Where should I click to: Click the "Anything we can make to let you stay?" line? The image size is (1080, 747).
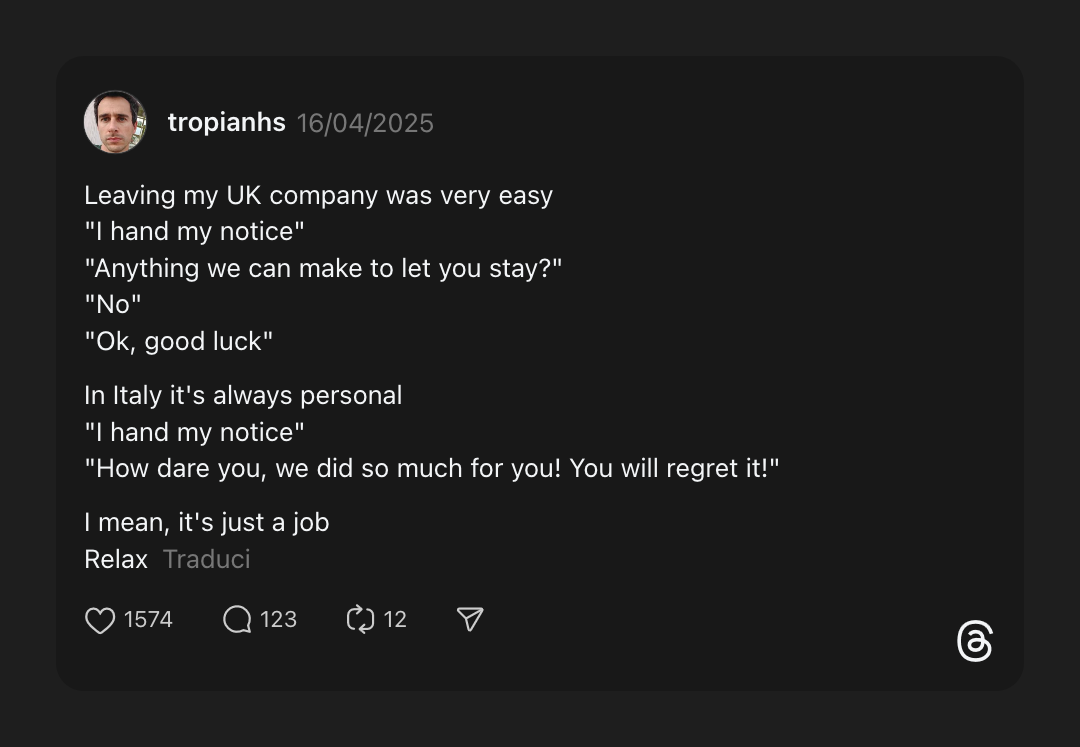pos(323,268)
